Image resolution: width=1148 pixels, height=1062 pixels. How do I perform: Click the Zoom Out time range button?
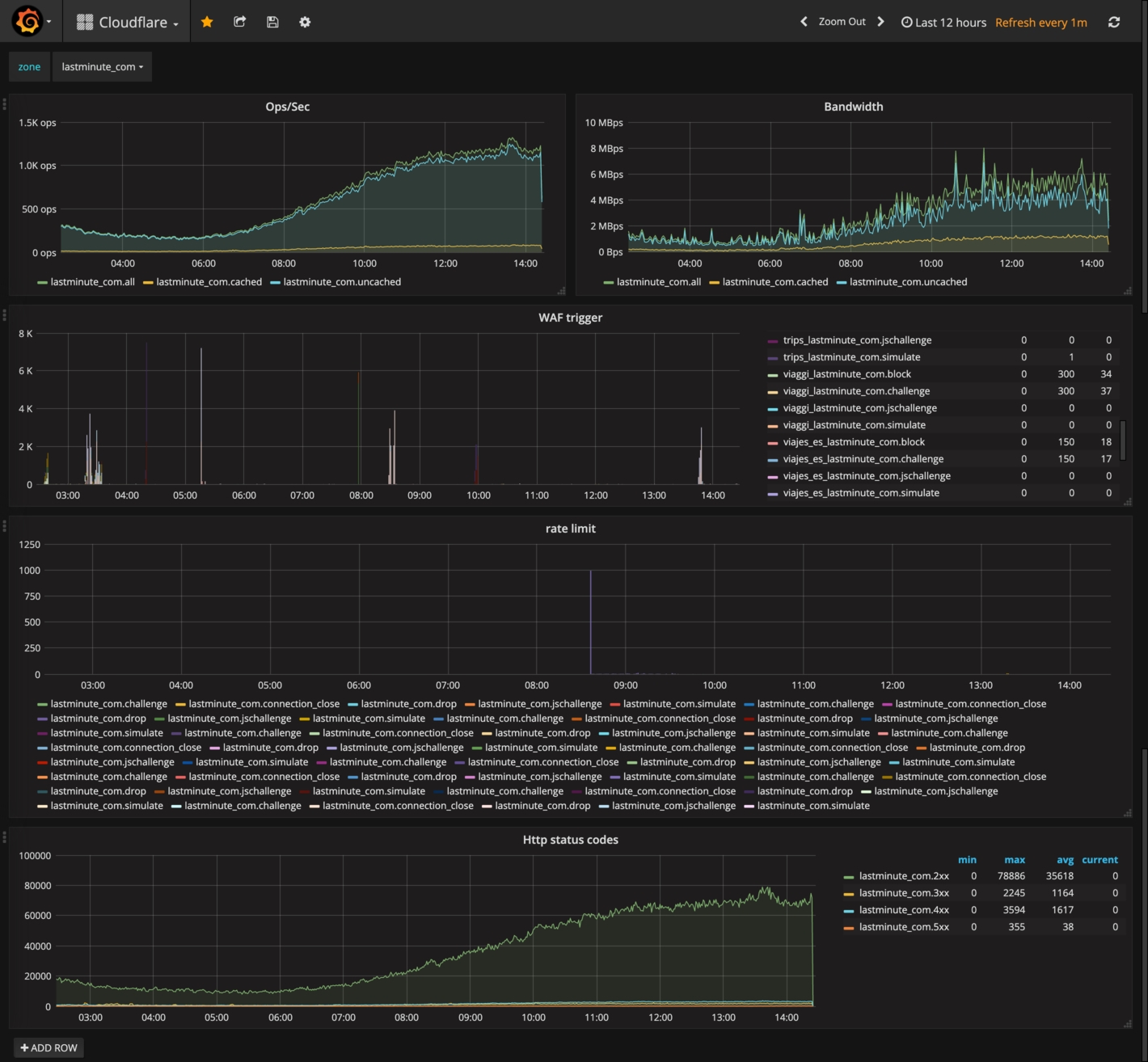(x=842, y=22)
